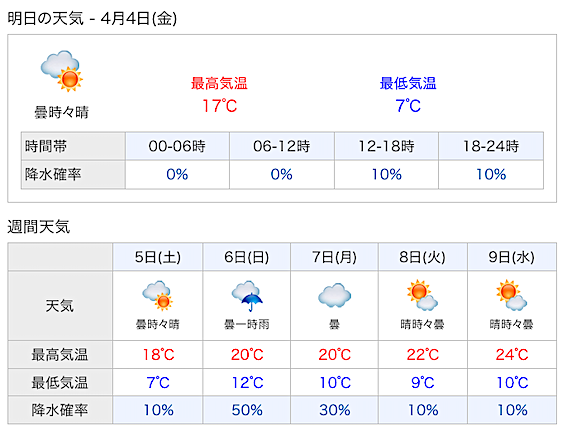567x431 pixels.
Task: Click the 5日(土) cloud and sun icon
Action: point(157,296)
